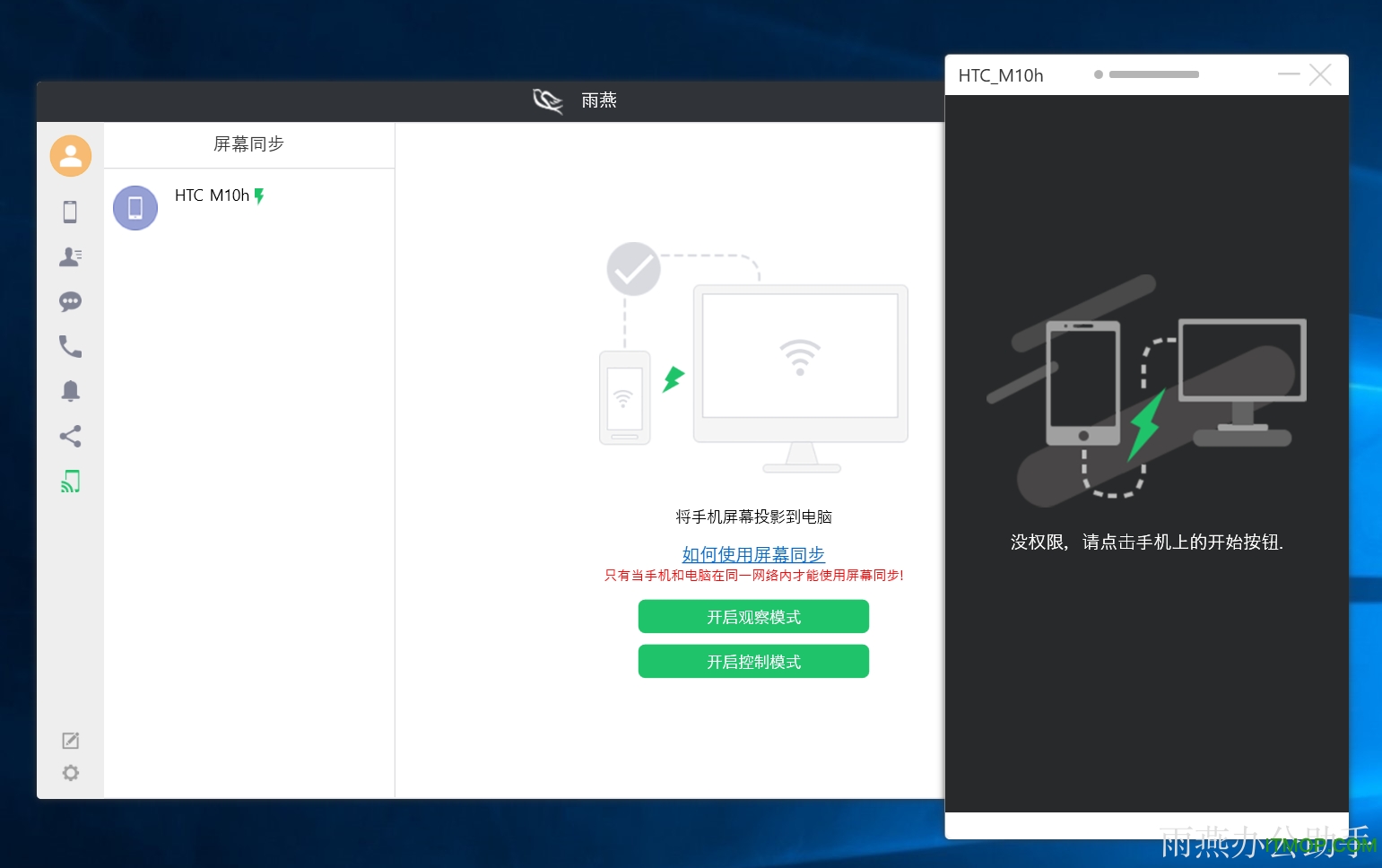Open the settings gear
The height and width of the screenshot is (868, 1382).
[70, 772]
